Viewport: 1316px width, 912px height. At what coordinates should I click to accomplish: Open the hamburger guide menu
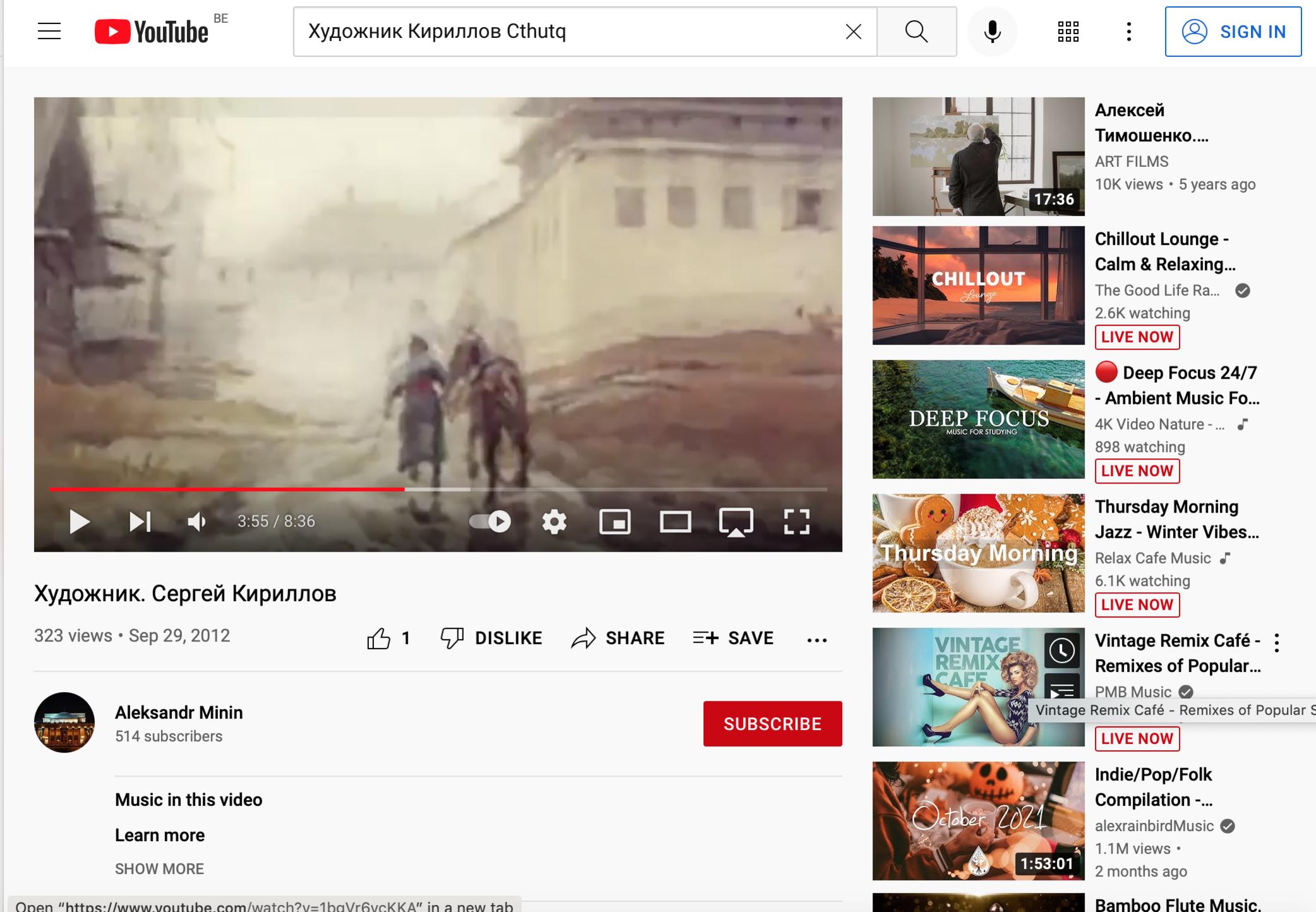coord(49,31)
